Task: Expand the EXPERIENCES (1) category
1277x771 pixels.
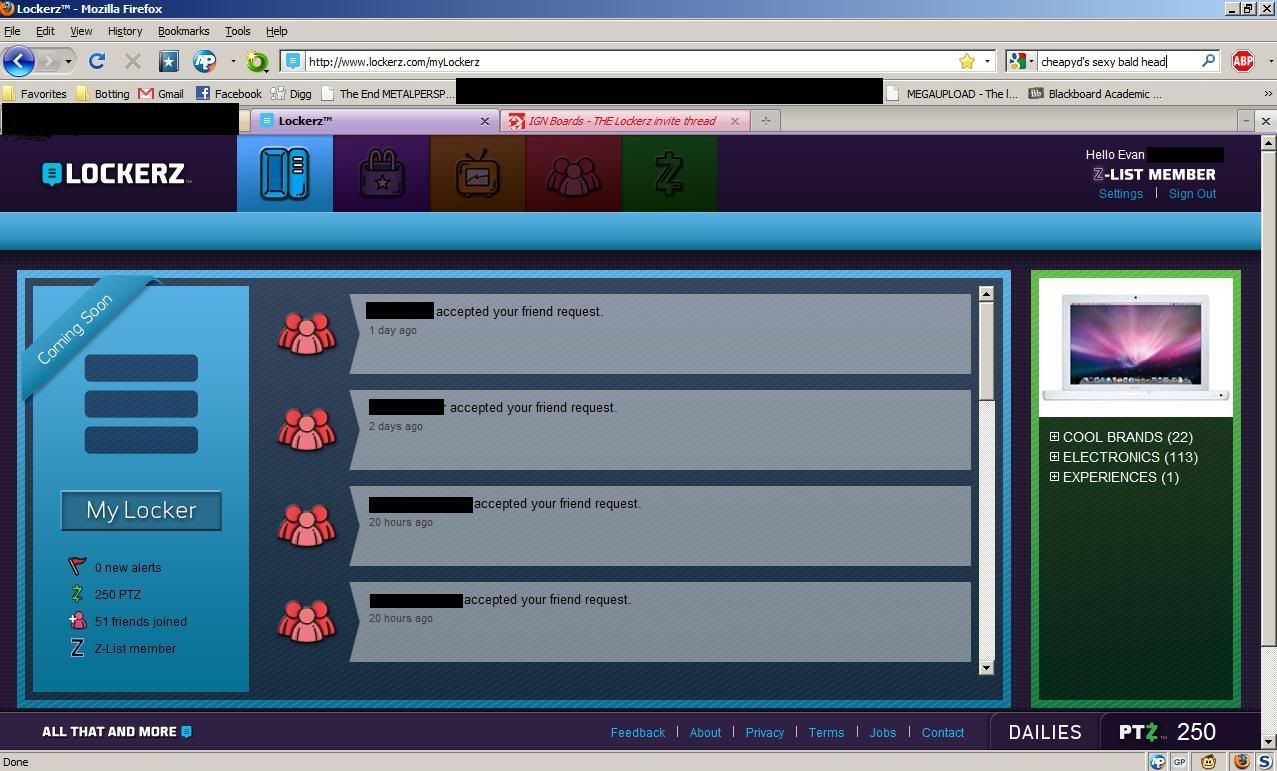Action: (1054, 477)
